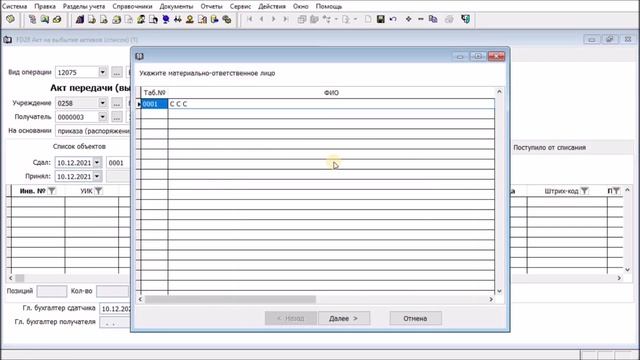Select the 0001 cell in Таб.№ column
The height and width of the screenshot is (360, 640).
tap(155, 104)
